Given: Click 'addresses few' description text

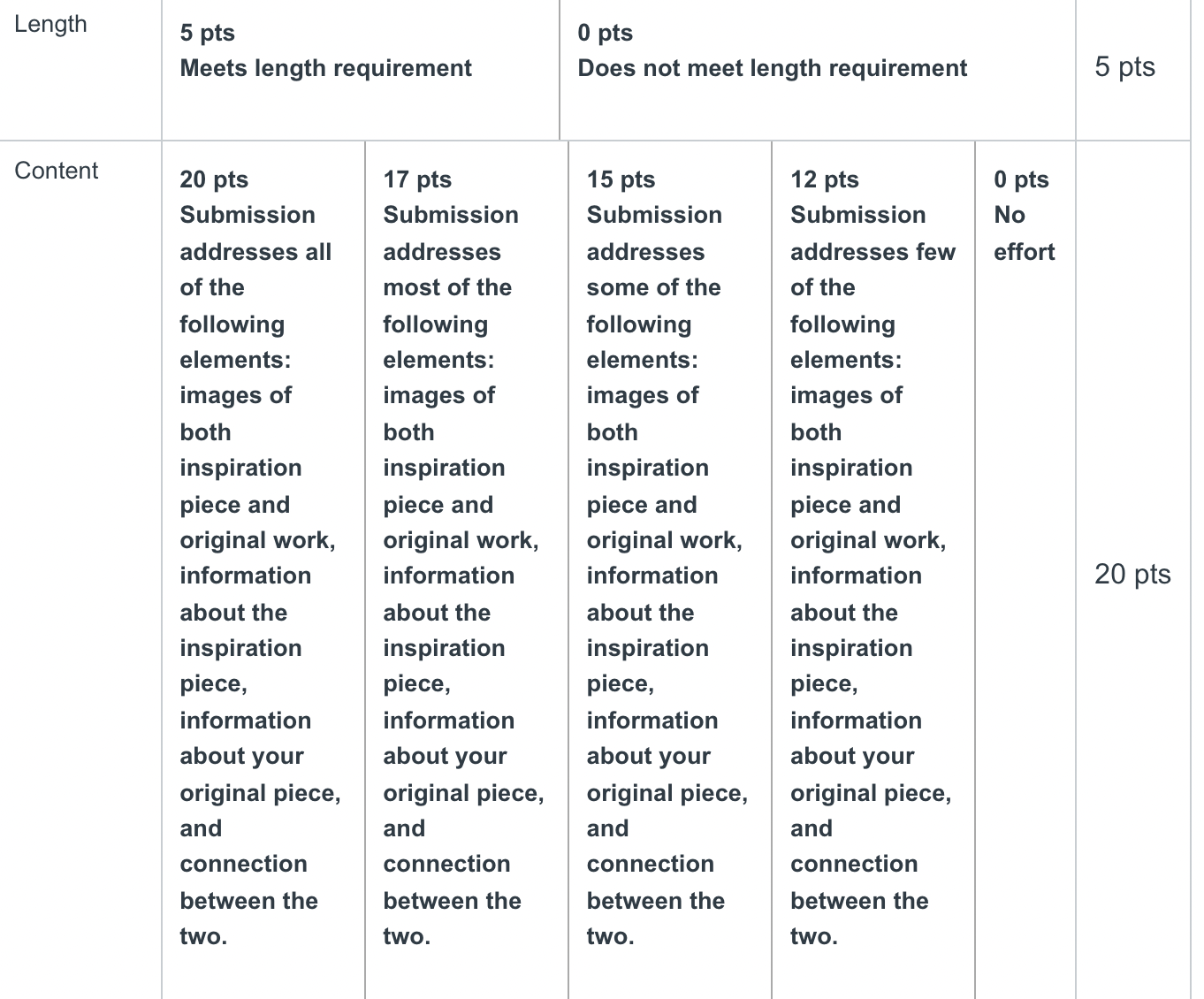Looking at the screenshot, I should click(873, 252).
